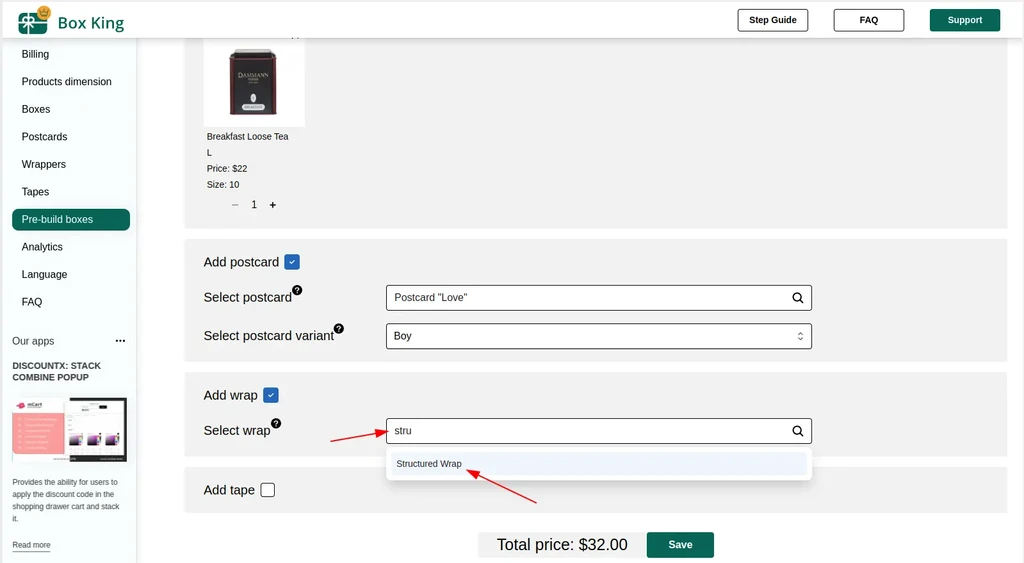Click the Step Guide button
This screenshot has width=1024, height=563.
click(x=773, y=20)
